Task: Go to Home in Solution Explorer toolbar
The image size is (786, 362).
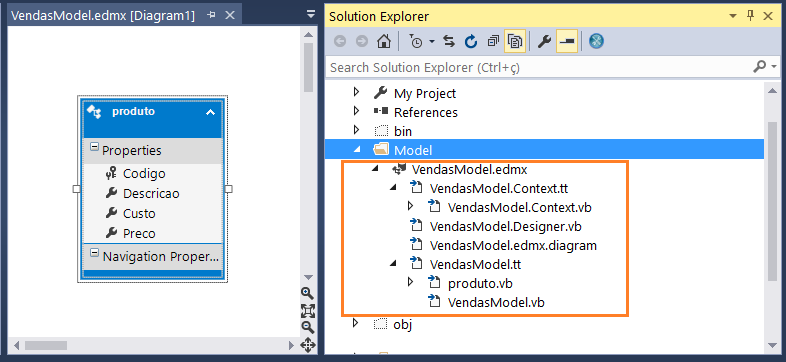Action: [383, 42]
